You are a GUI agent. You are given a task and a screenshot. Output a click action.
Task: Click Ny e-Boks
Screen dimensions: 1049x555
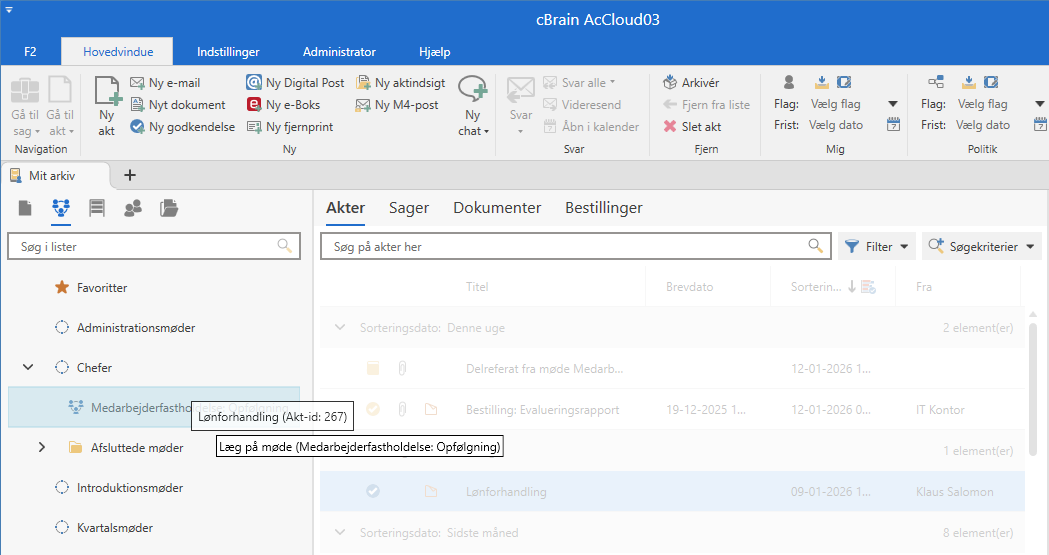click(x=284, y=105)
